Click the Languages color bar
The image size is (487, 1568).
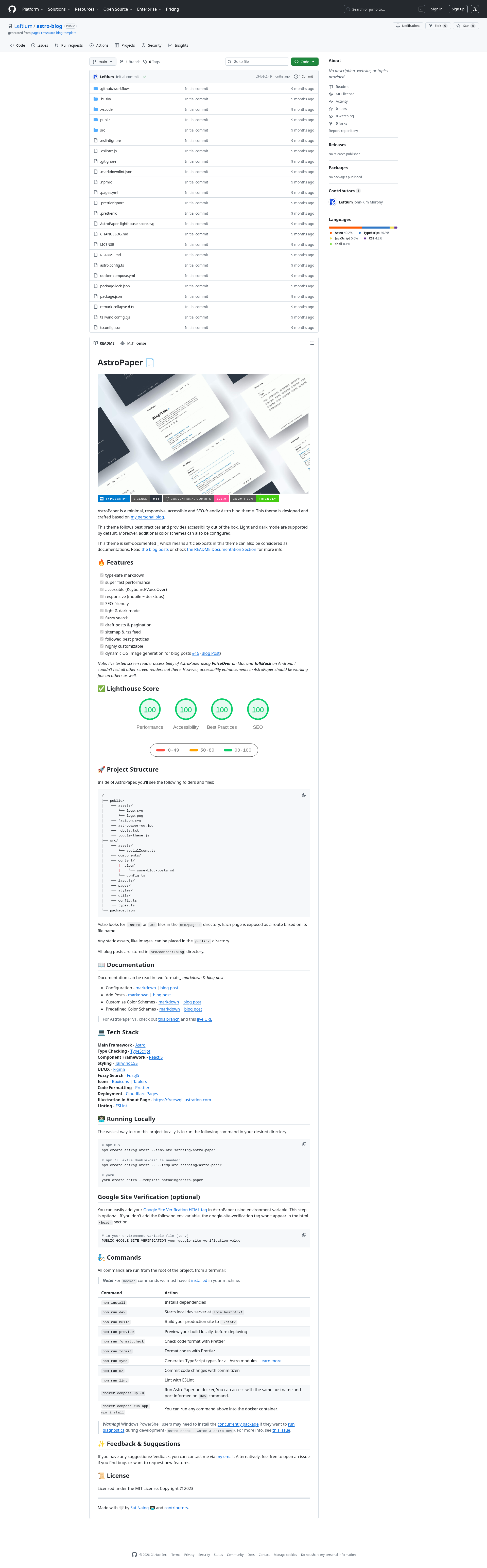click(363, 228)
